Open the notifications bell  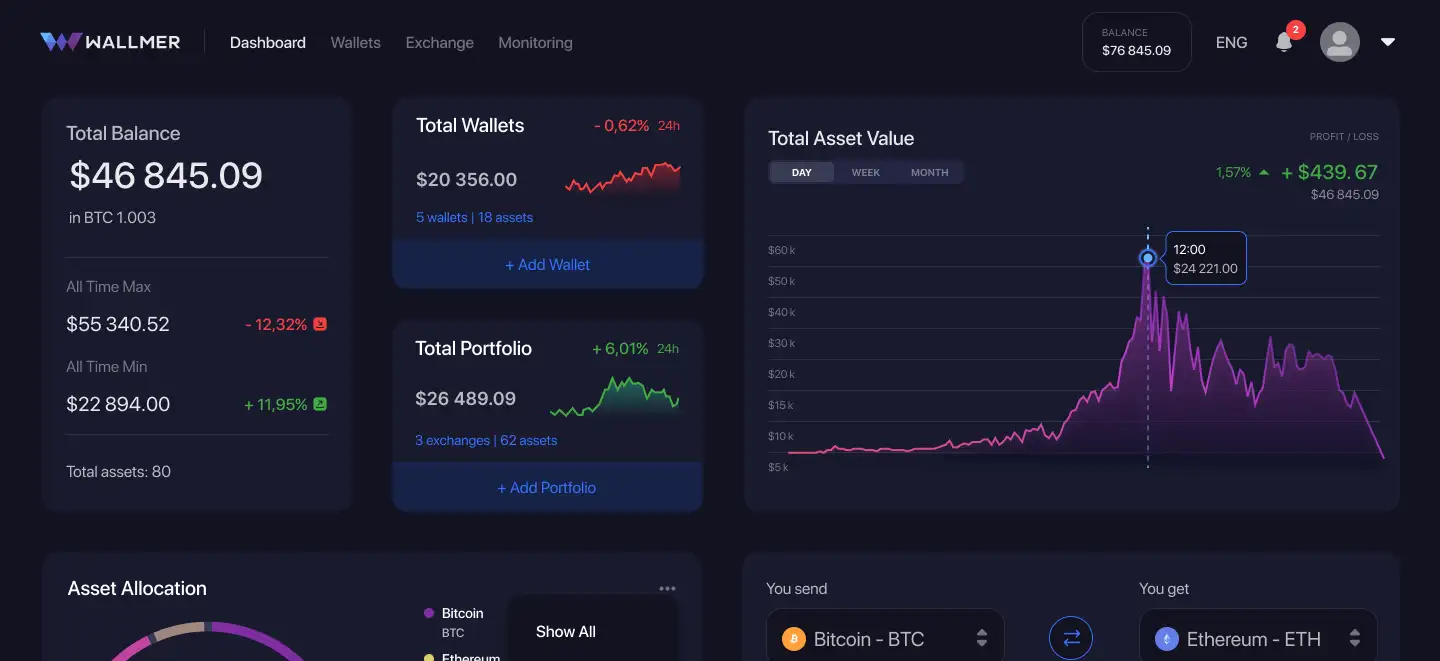[x=1285, y=42]
